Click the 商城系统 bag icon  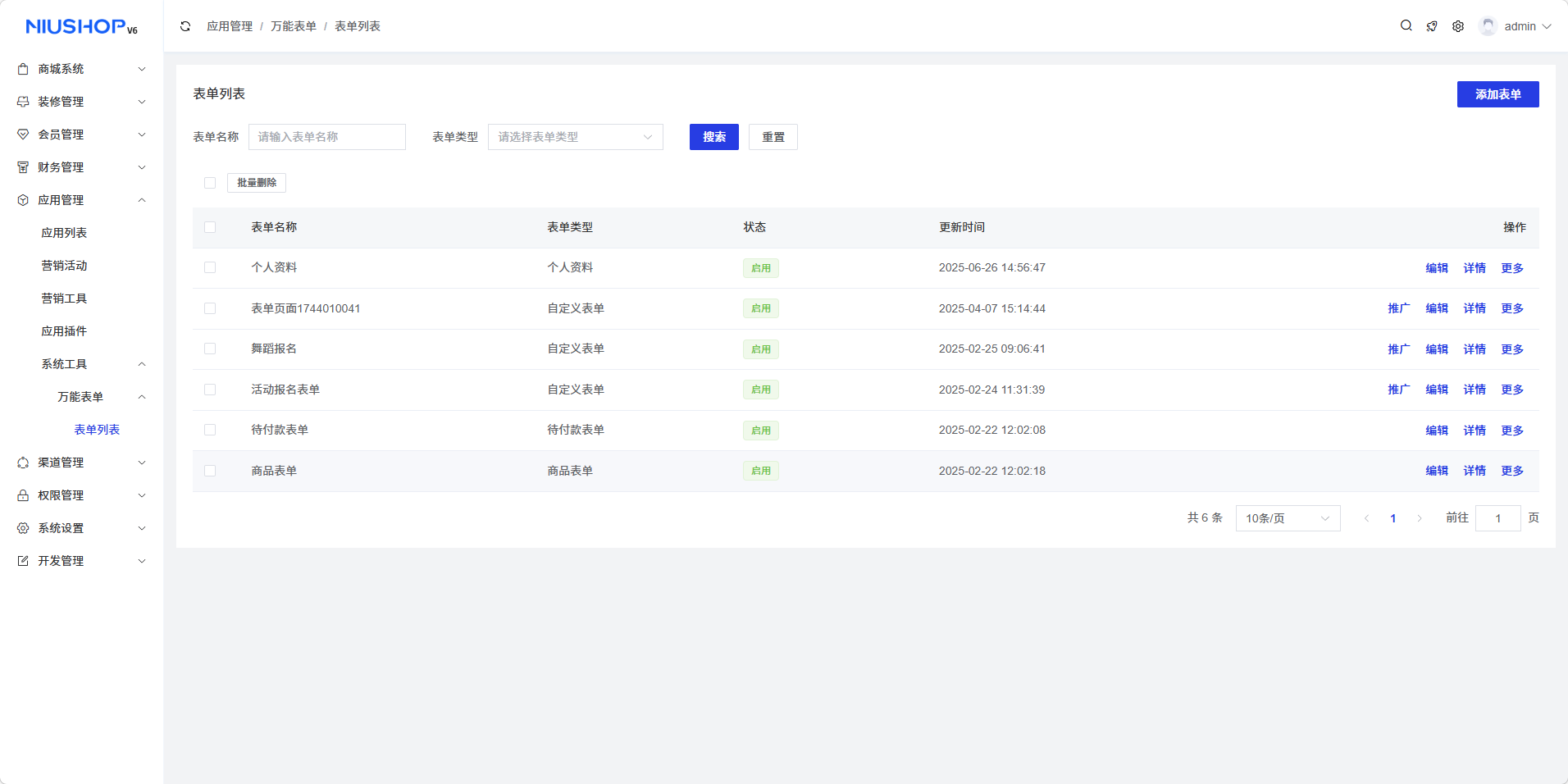23,69
